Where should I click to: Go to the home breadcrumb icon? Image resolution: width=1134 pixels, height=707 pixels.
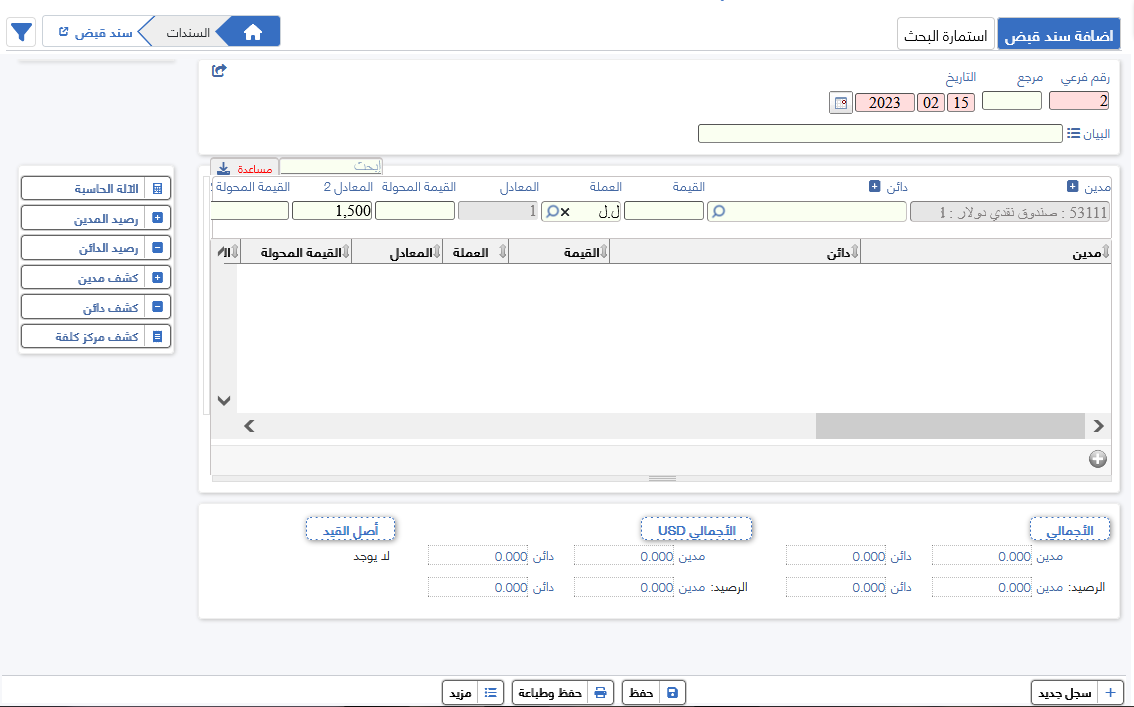pyautogui.click(x=252, y=33)
